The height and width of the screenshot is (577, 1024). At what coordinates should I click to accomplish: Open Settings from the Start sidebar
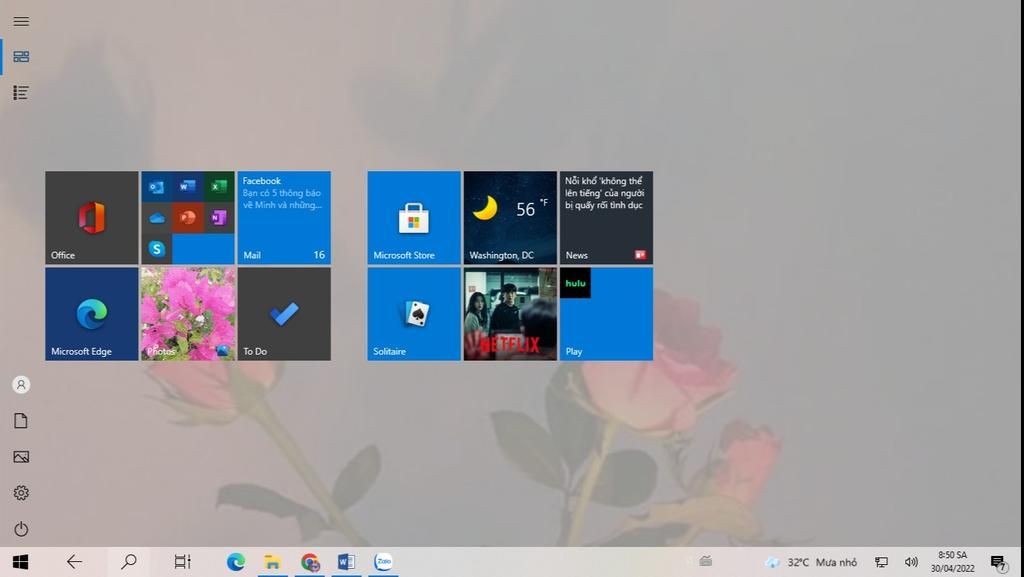21,493
